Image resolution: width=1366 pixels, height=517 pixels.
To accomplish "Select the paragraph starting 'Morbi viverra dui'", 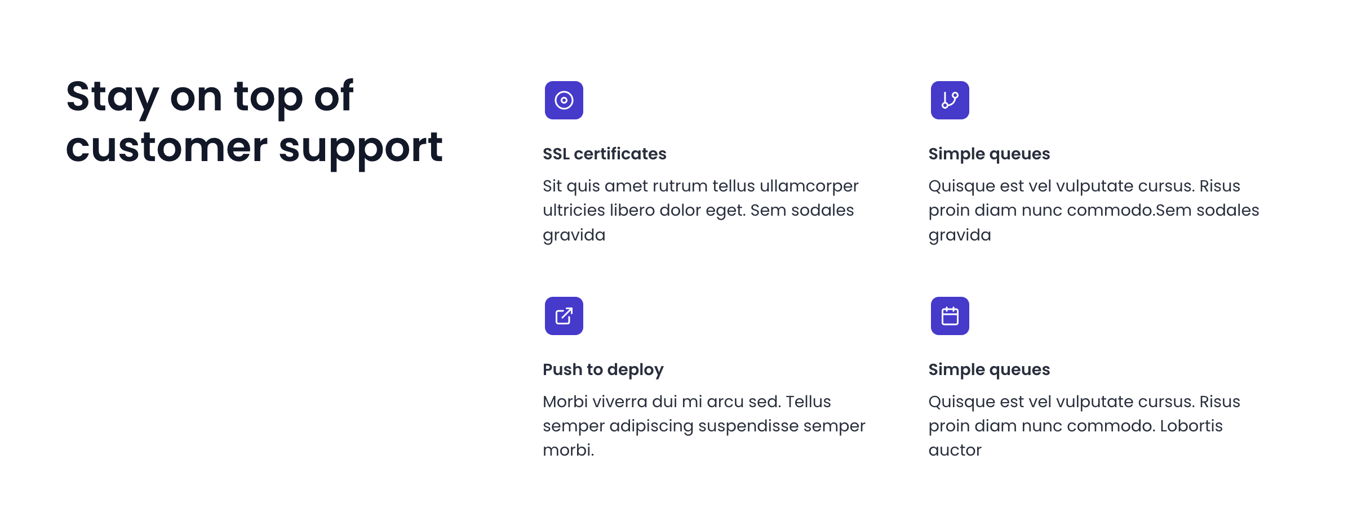I will pos(704,426).
